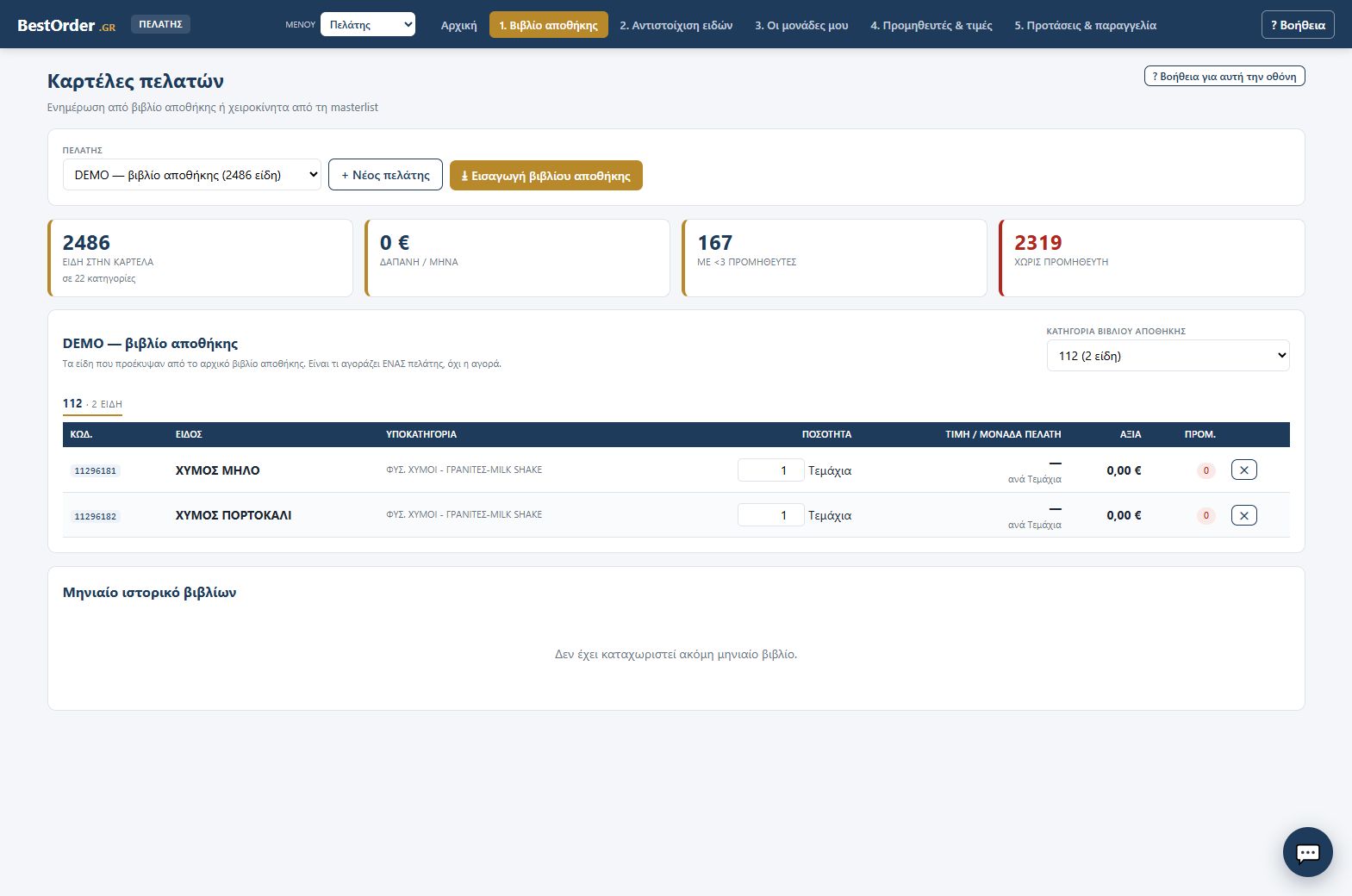Screen dimensions: 1352x896
Task: Open 3. Οι μονάδες μου
Action: coord(801,25)
